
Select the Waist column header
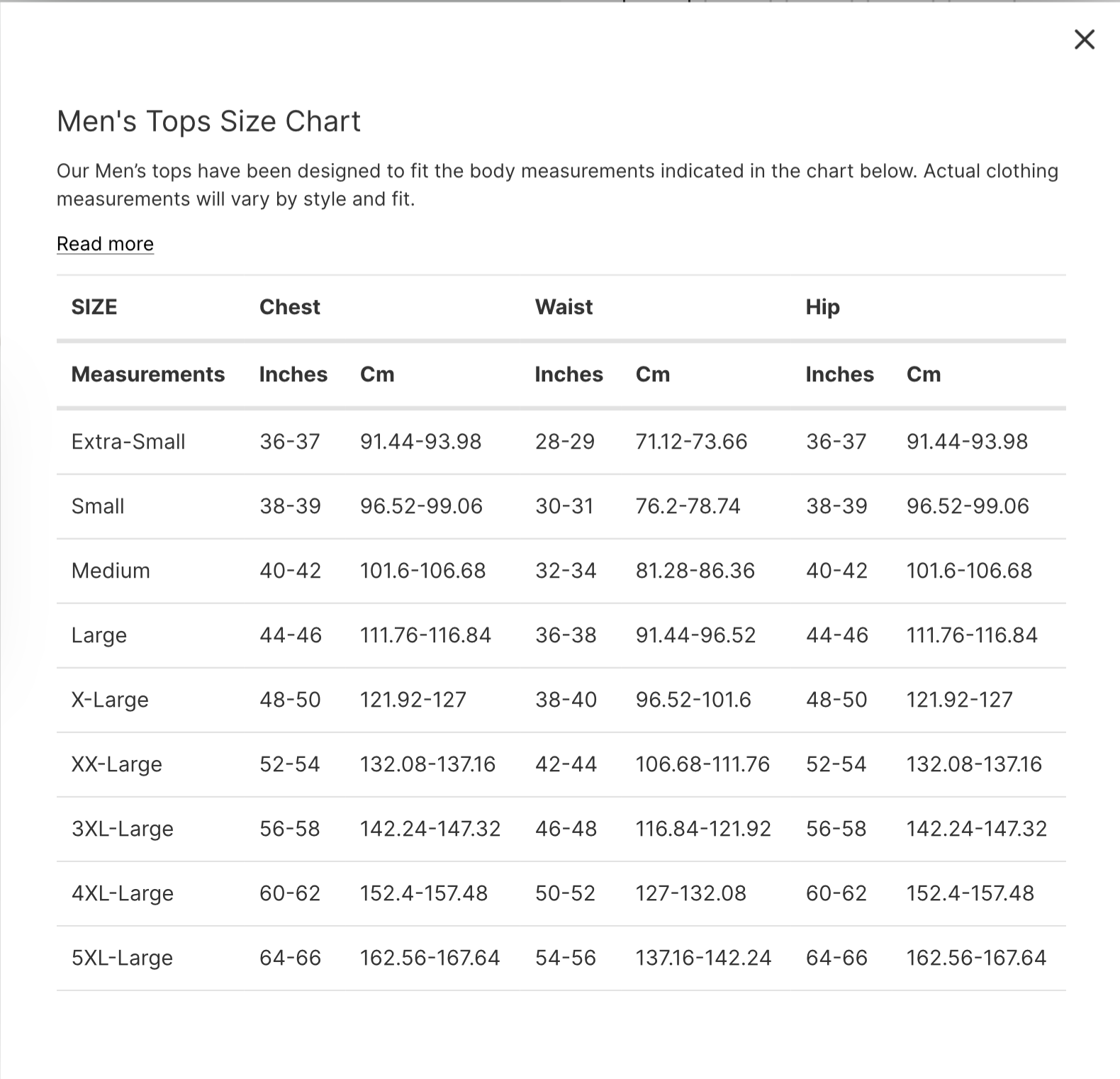pyautogui.click(x=564, y=307)
